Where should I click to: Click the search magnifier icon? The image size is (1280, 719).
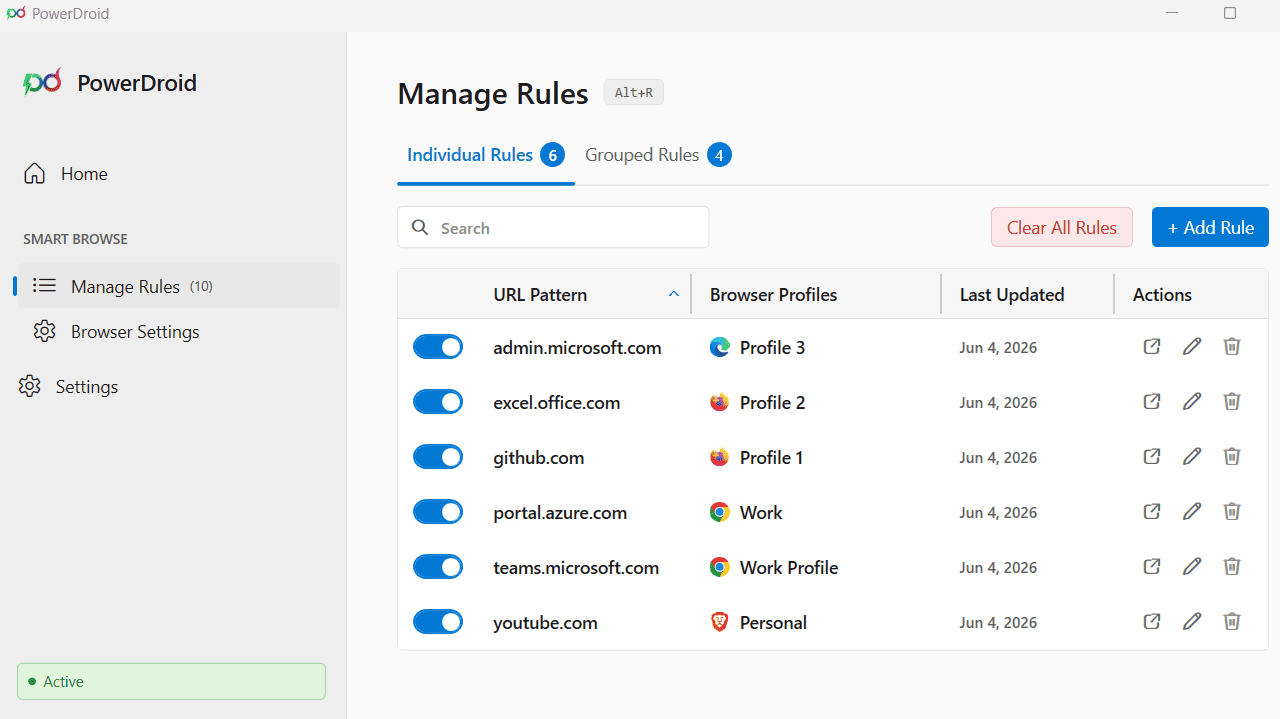[421, 228]
